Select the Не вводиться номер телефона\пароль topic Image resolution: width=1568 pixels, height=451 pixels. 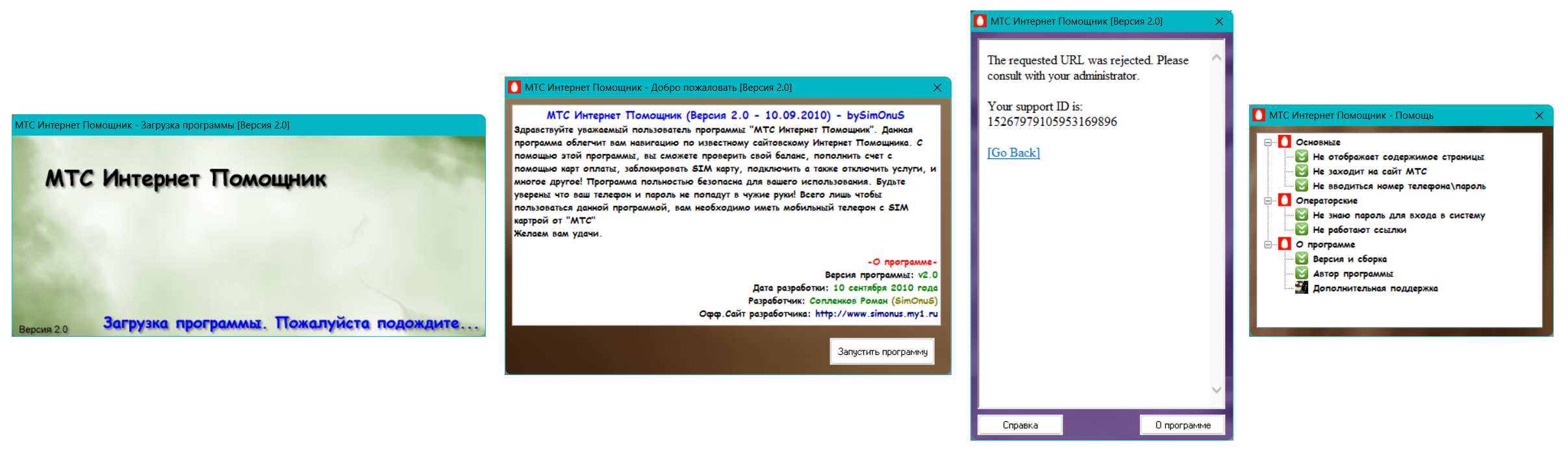tap(1398, 186)
